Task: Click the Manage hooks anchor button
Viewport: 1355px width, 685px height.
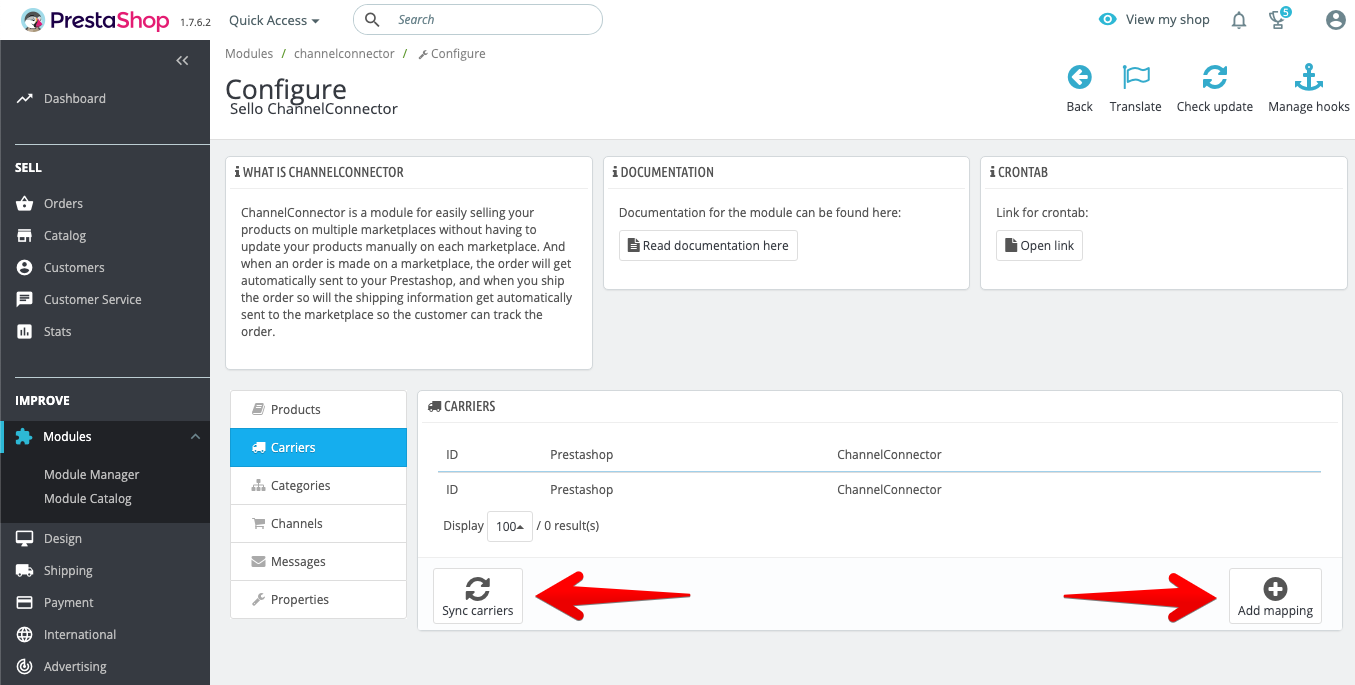Action: 1308,89
